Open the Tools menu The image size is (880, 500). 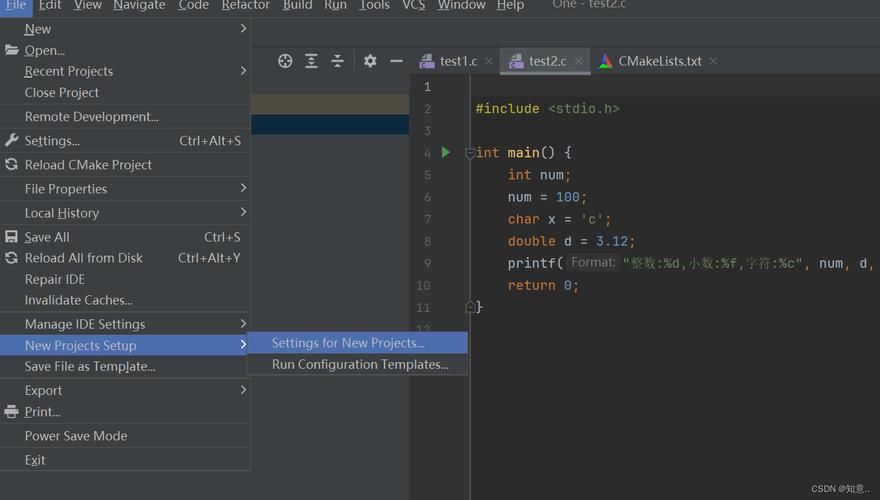click(x=374, y=5)
